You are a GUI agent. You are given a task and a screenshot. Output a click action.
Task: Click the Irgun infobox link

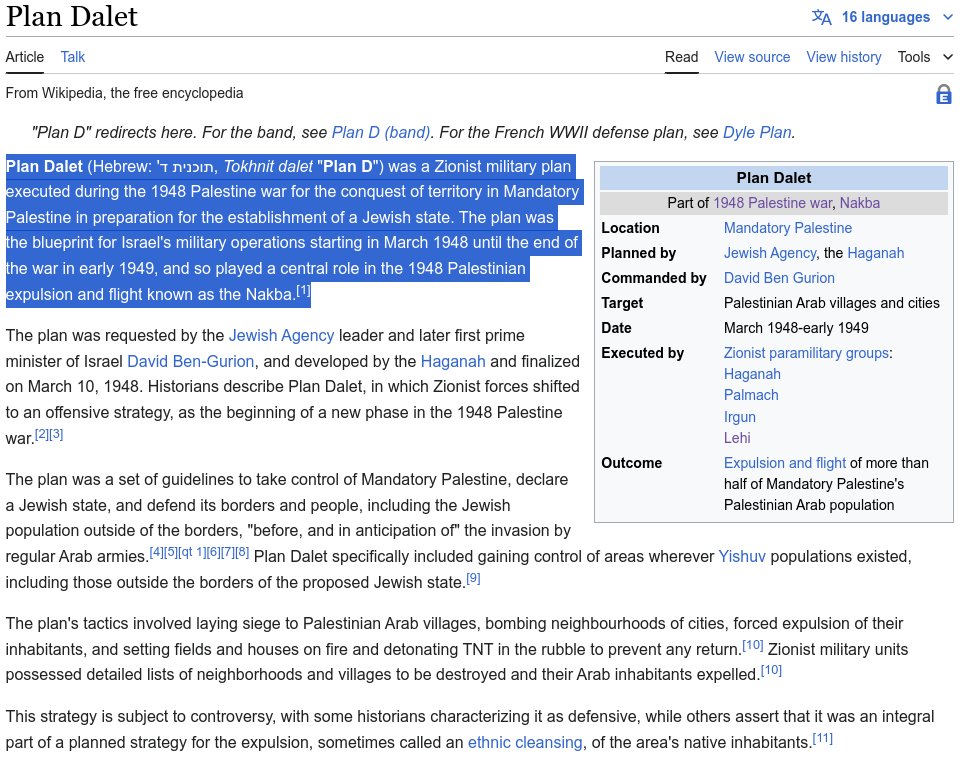click(740, 417)
